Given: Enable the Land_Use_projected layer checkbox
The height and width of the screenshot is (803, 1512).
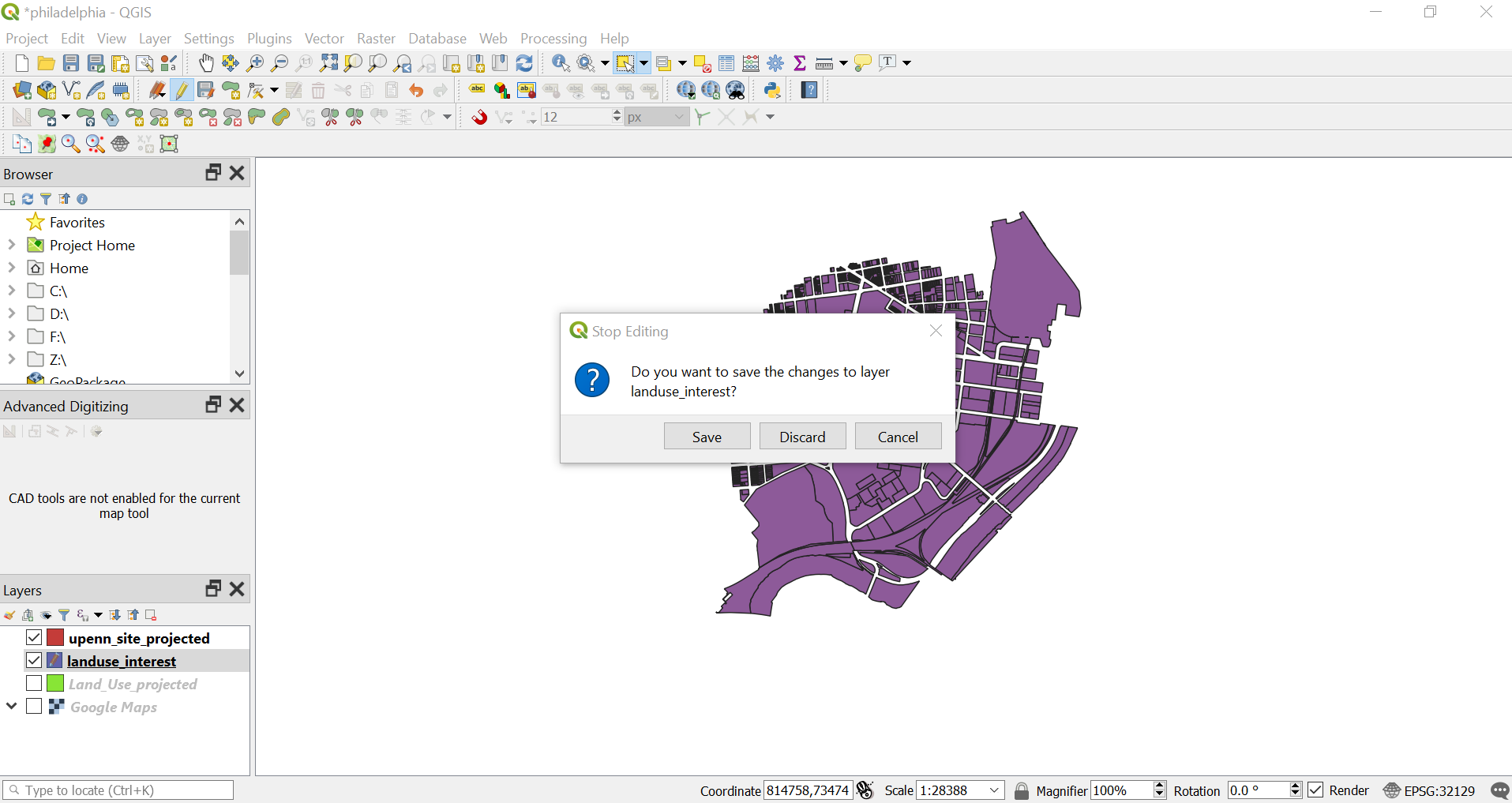Looking at the screenshot, I should (34, 683).
